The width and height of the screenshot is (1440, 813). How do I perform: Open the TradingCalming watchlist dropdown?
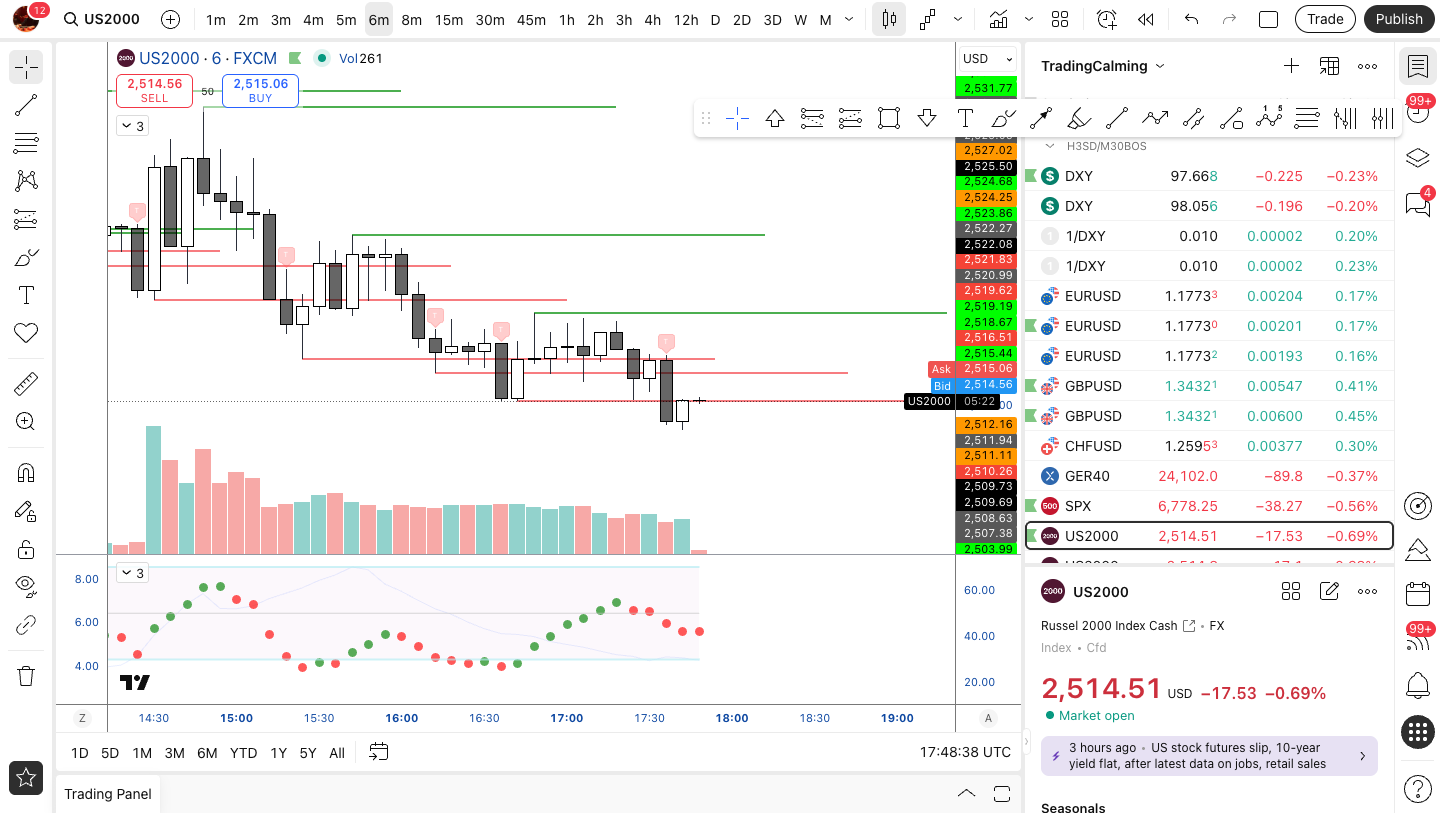click(1103, 66)
